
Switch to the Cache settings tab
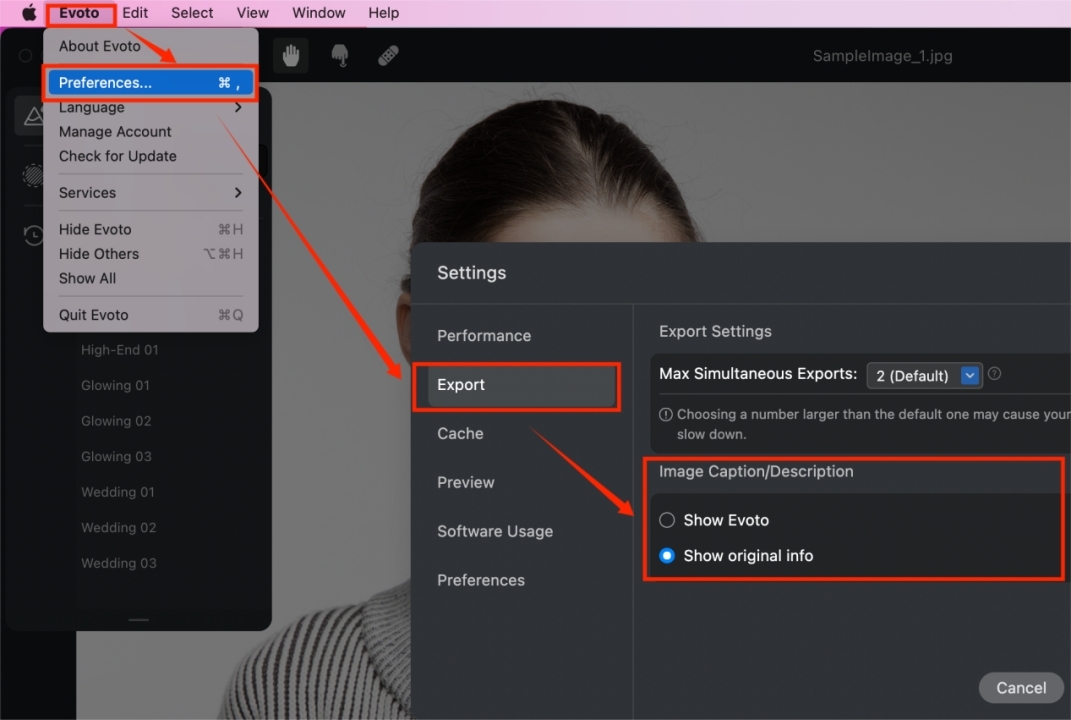[460, 433]
